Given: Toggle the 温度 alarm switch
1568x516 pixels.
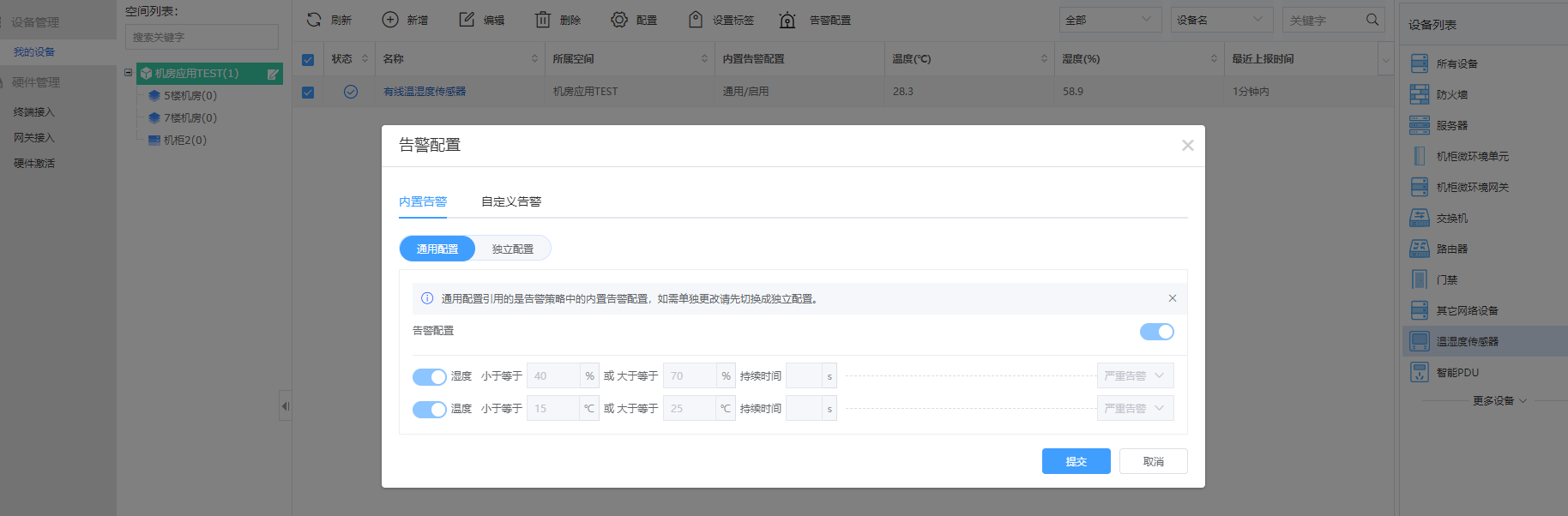Looking at the screenshot, I should 430,410.
